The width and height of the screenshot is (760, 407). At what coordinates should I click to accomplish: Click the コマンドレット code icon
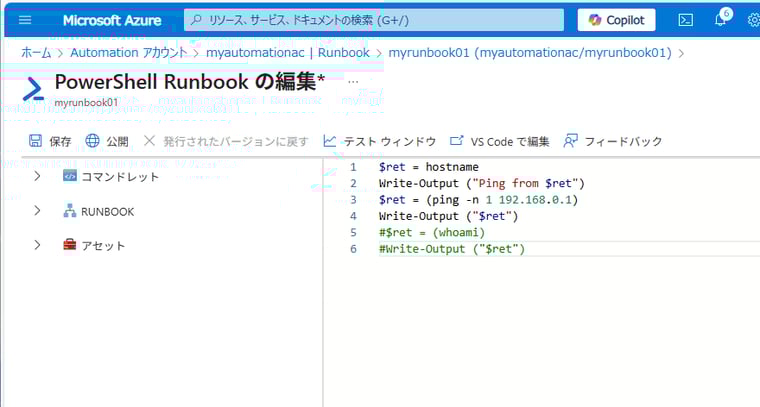70,176
